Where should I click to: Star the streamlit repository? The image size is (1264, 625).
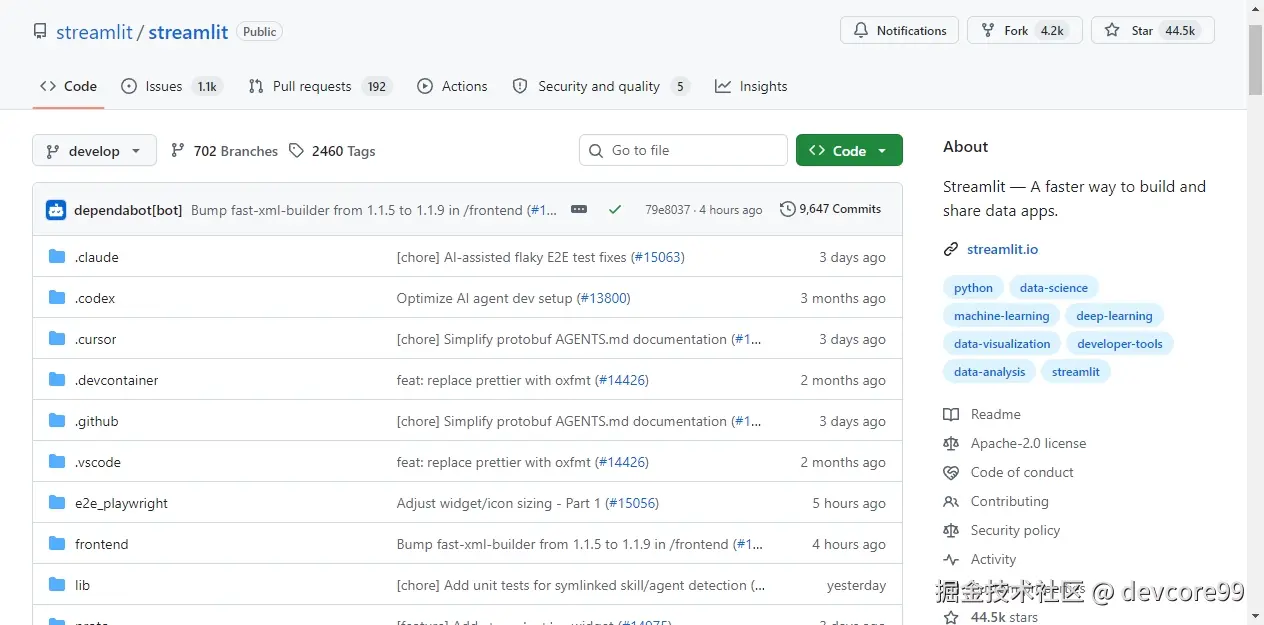(x=1152, y=30)
